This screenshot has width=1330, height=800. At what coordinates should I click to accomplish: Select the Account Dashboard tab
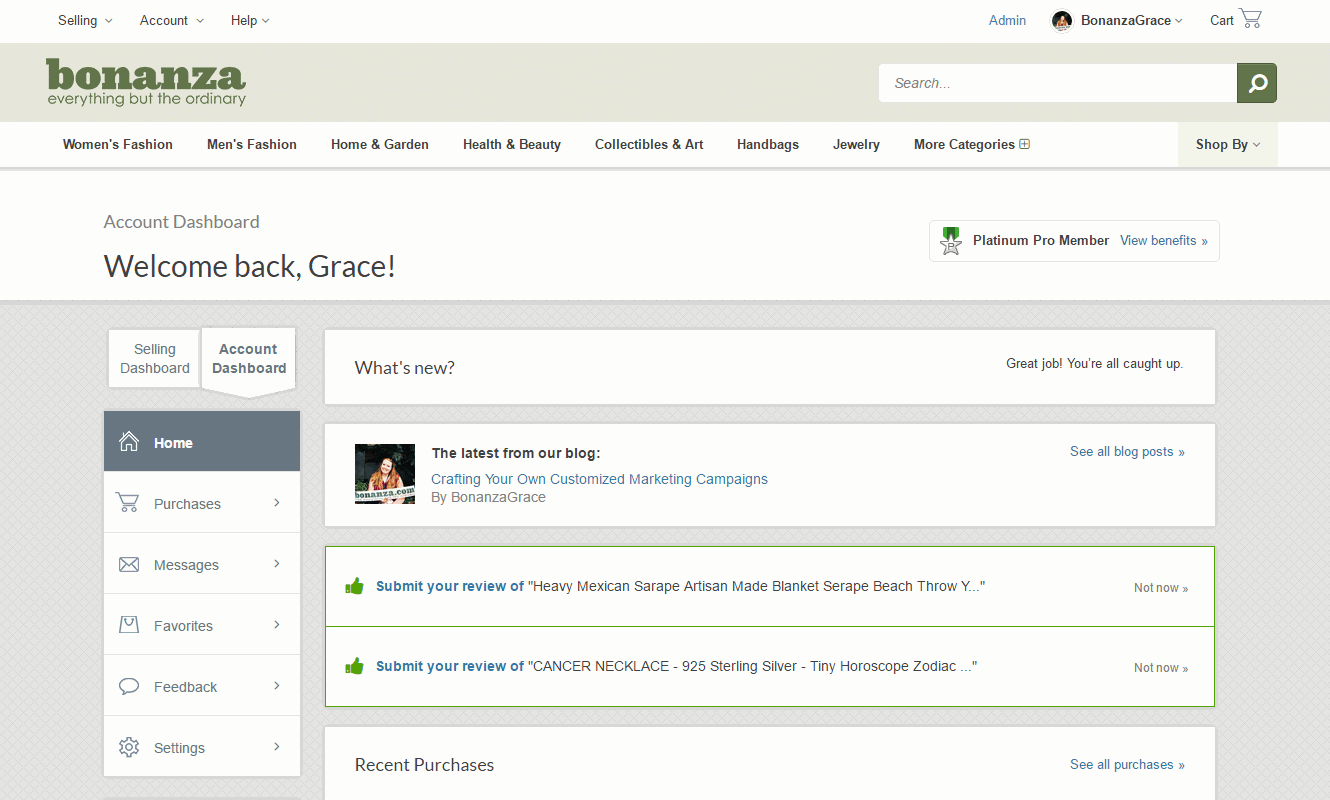249,358
